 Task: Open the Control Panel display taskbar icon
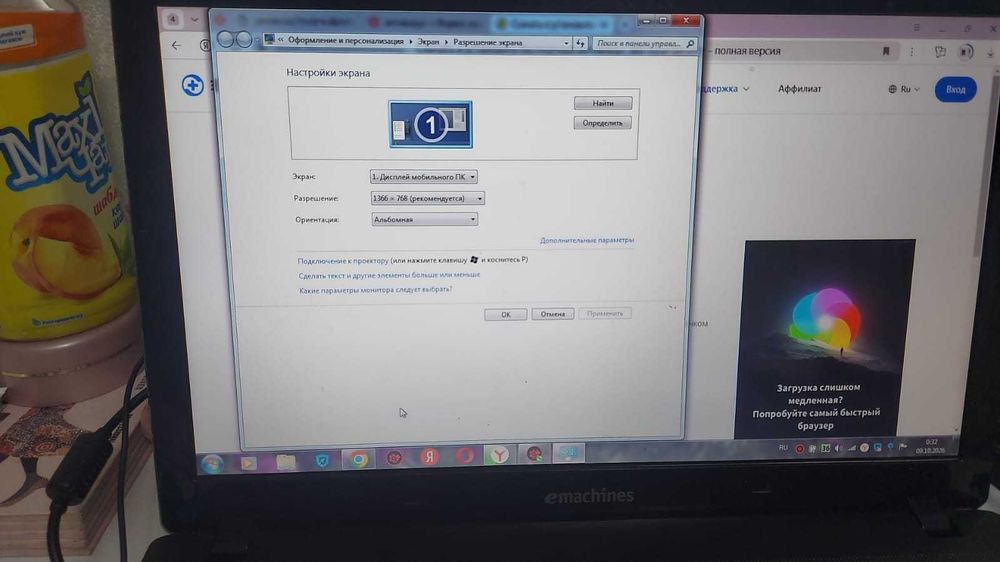[x=568, y=453]
